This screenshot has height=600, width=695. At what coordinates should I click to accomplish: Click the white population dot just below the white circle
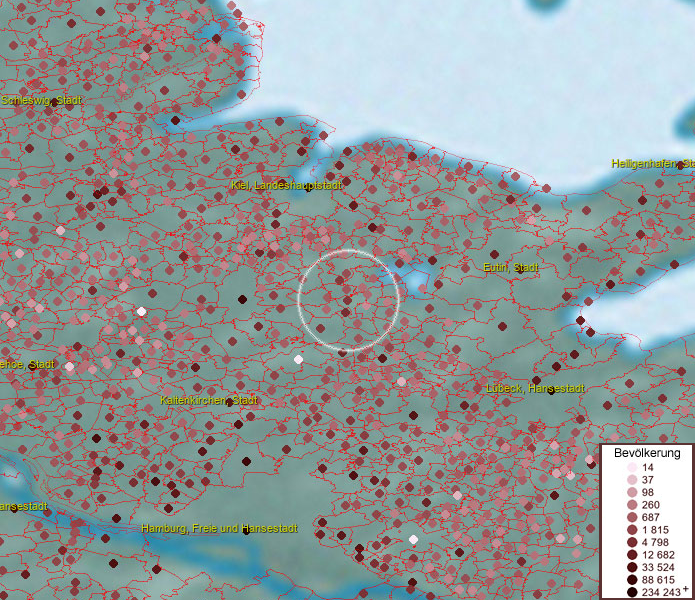[298, 359]
